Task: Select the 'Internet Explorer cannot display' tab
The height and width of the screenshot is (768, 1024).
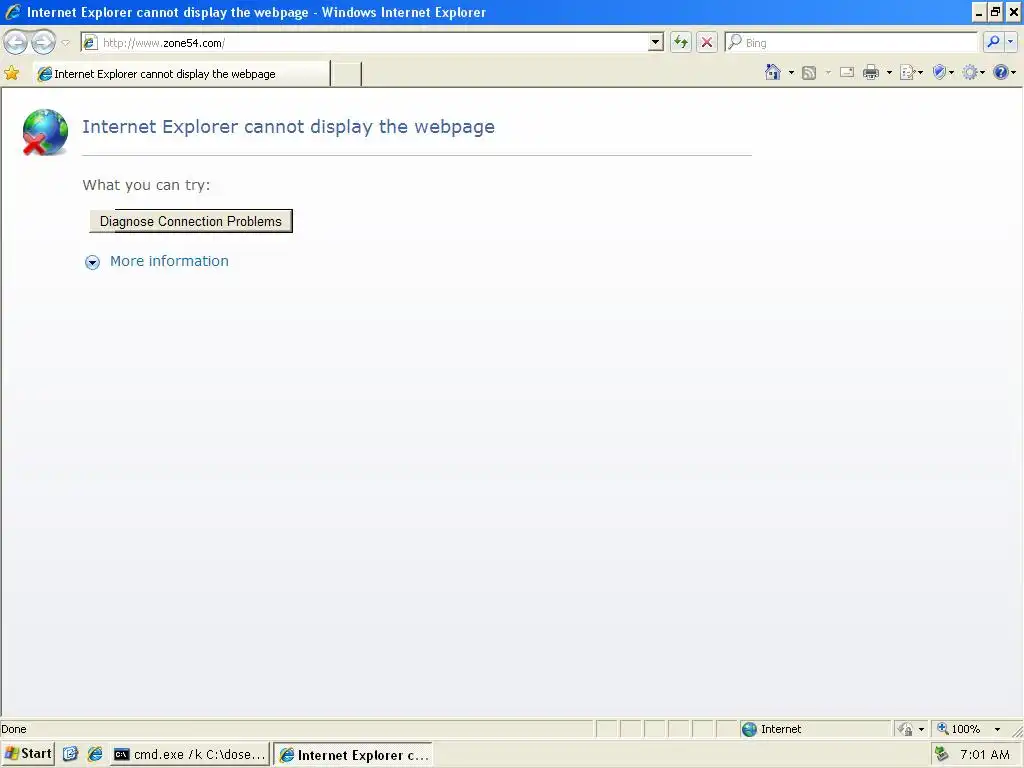Action: (182, 74)
